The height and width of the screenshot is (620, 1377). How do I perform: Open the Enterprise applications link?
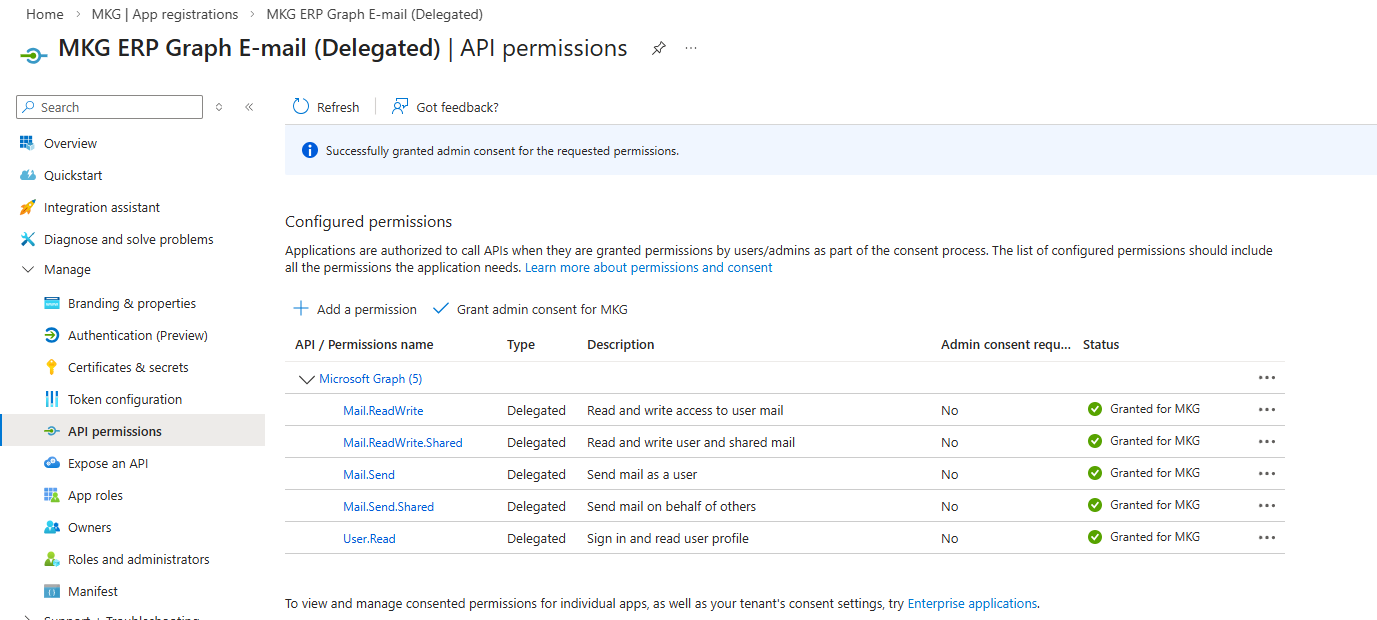(972, 604)
